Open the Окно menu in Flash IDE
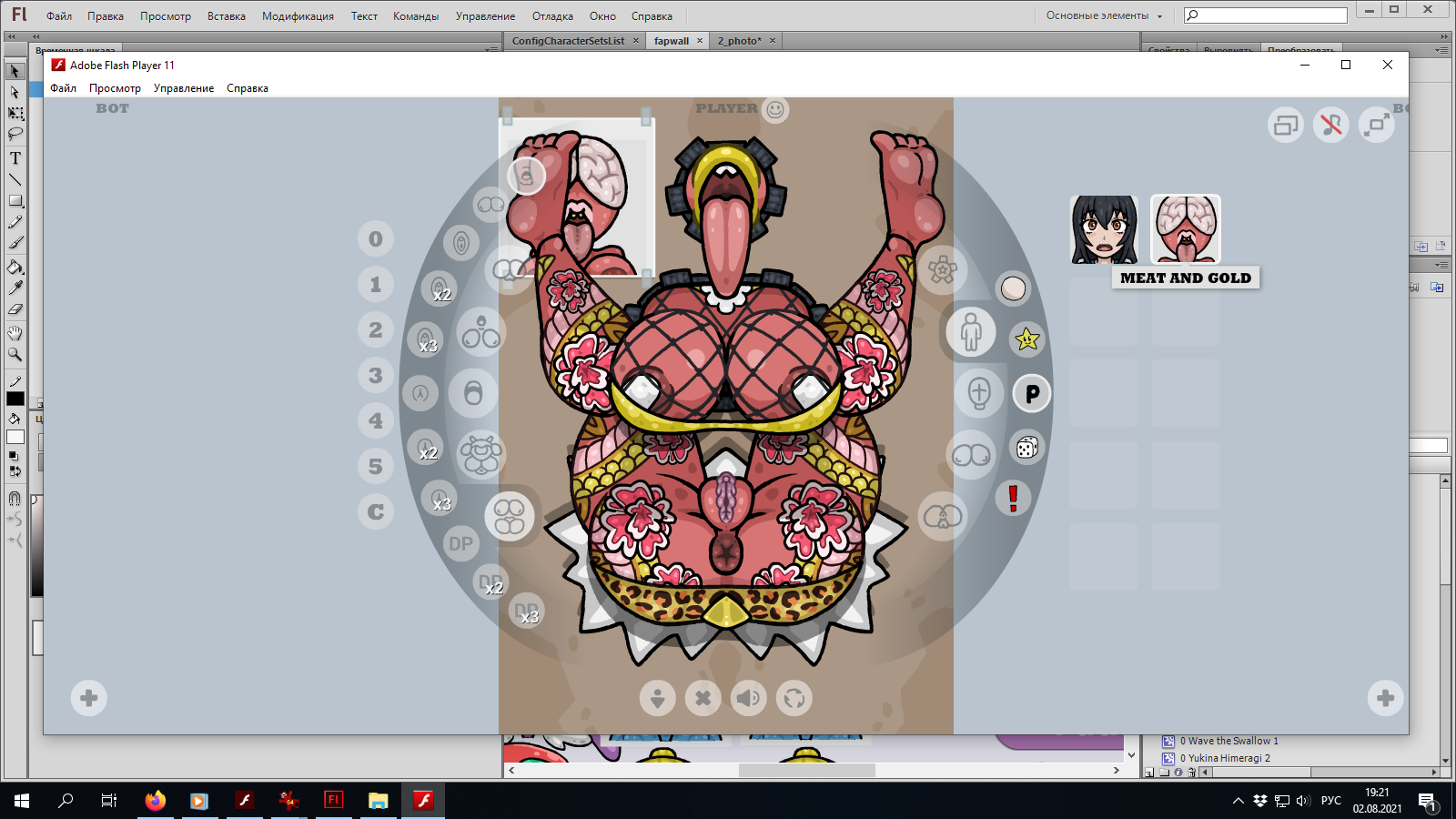Screen dimensions: 1456x819 tap(602, 16)
